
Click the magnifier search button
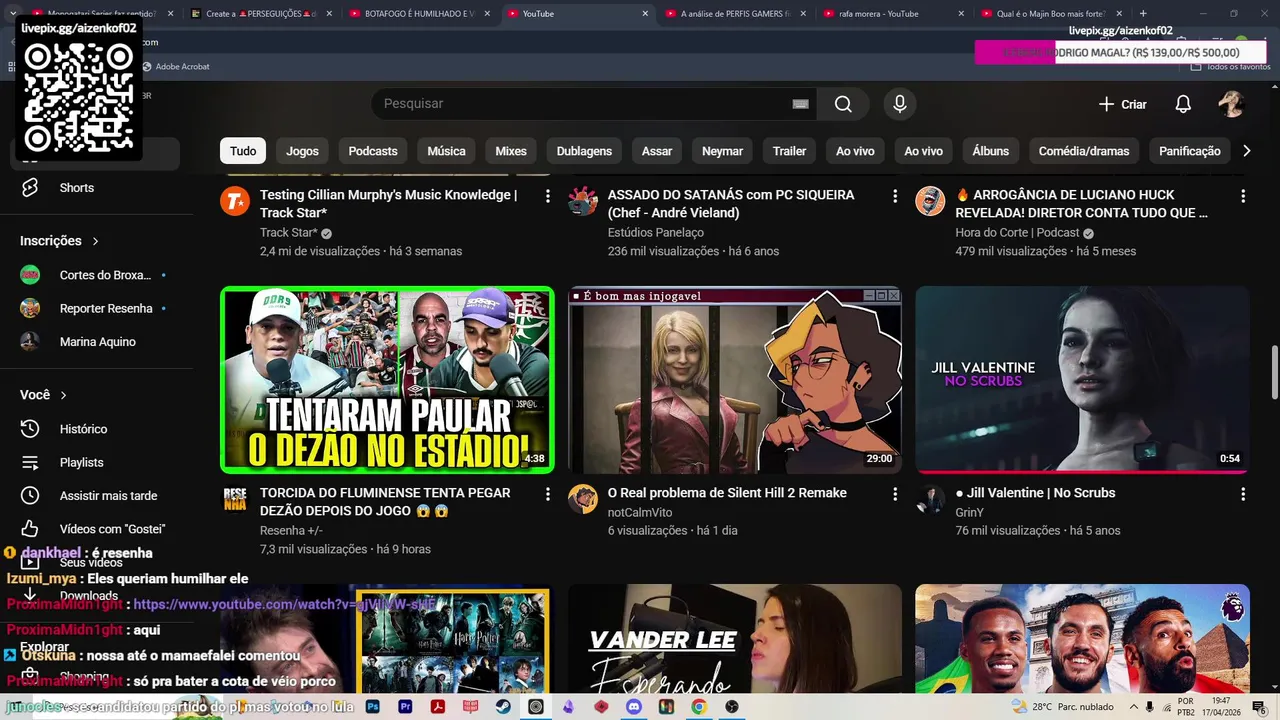[x=843, y=104]
